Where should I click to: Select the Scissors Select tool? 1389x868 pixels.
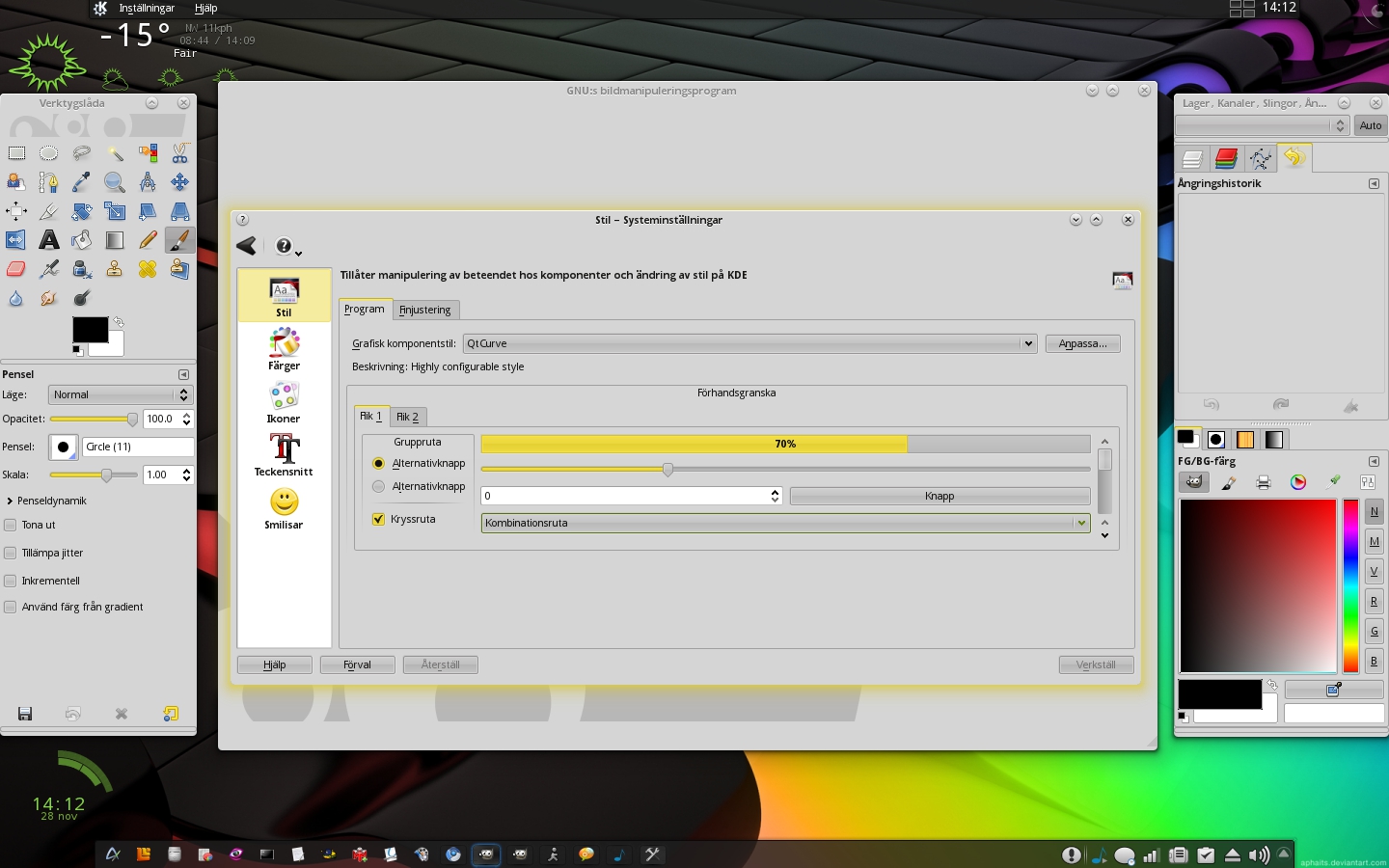[180, 152]
